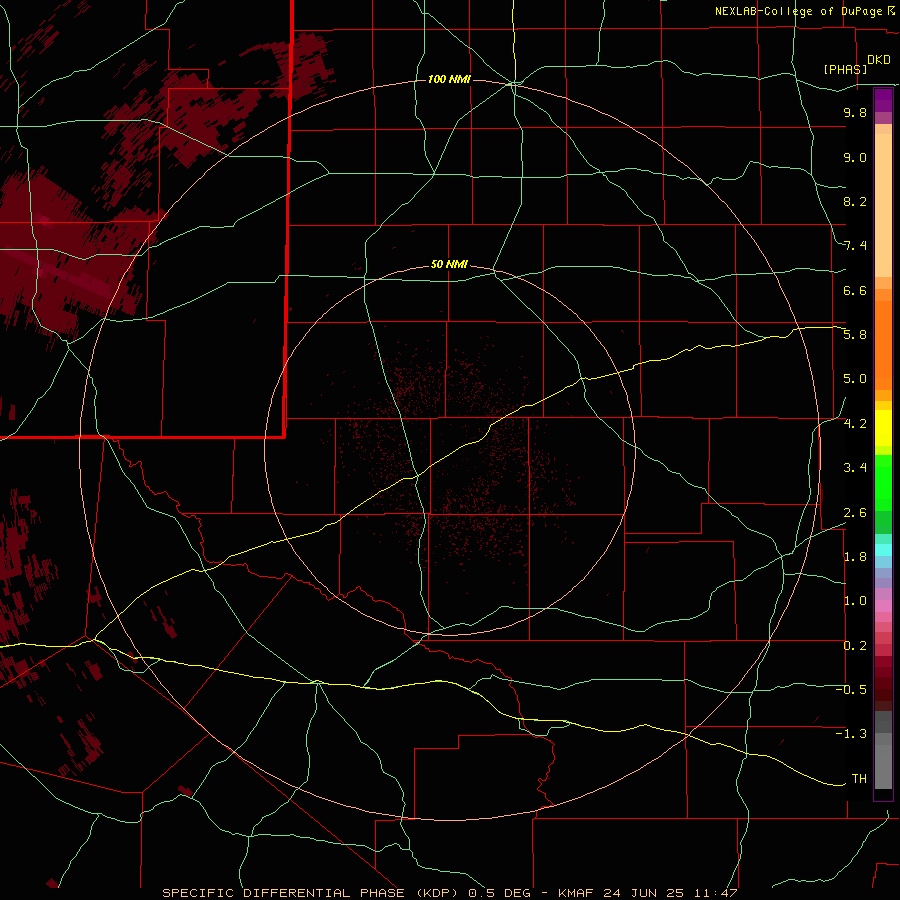Image resolution: width=900 pixels, height=900 pixels.
Task: Pick the cyan segment just above 1.8
Action: coord(883,550)
